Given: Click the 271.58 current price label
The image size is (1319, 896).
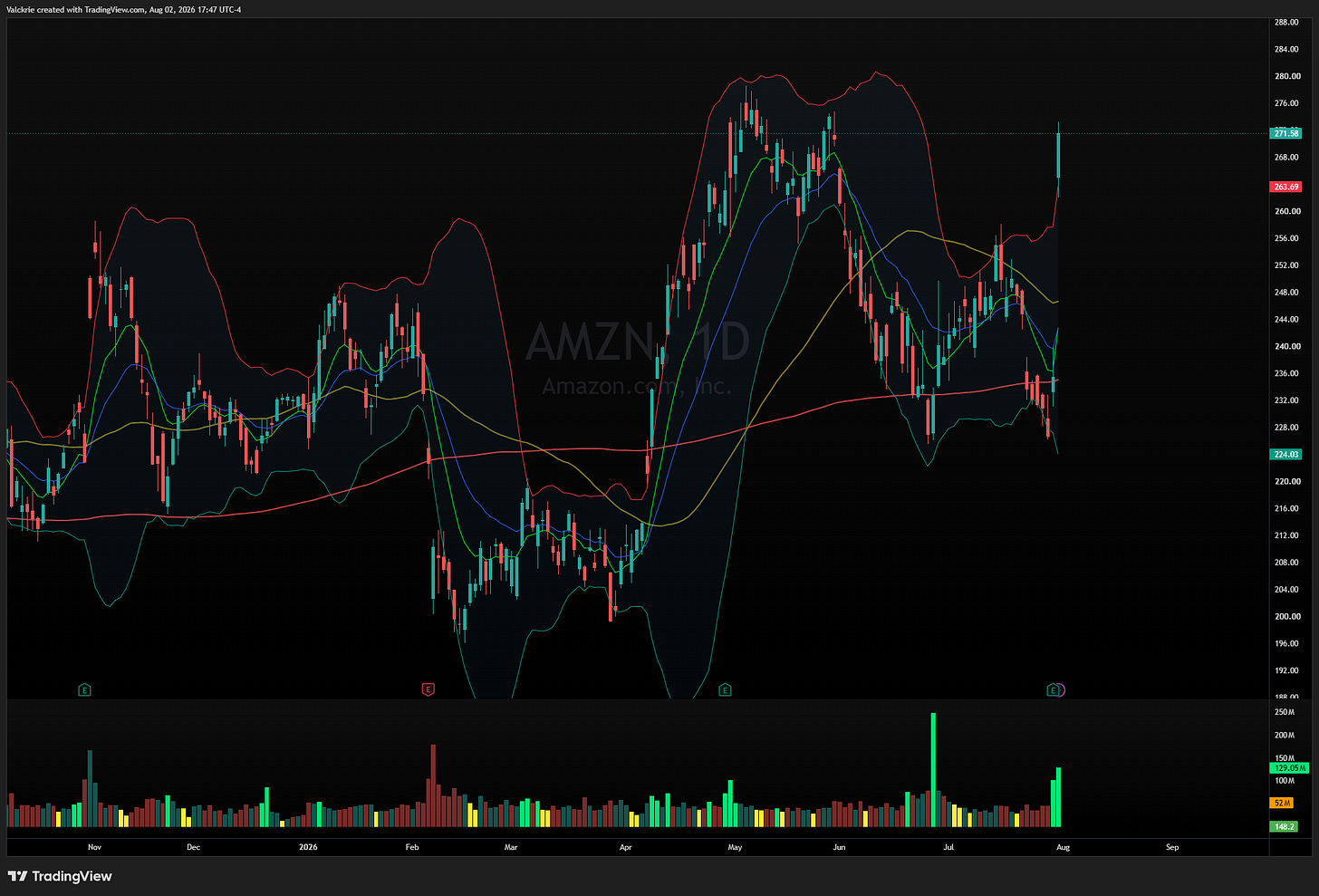Looking at the screenshot, I should tap(1286, 133).
